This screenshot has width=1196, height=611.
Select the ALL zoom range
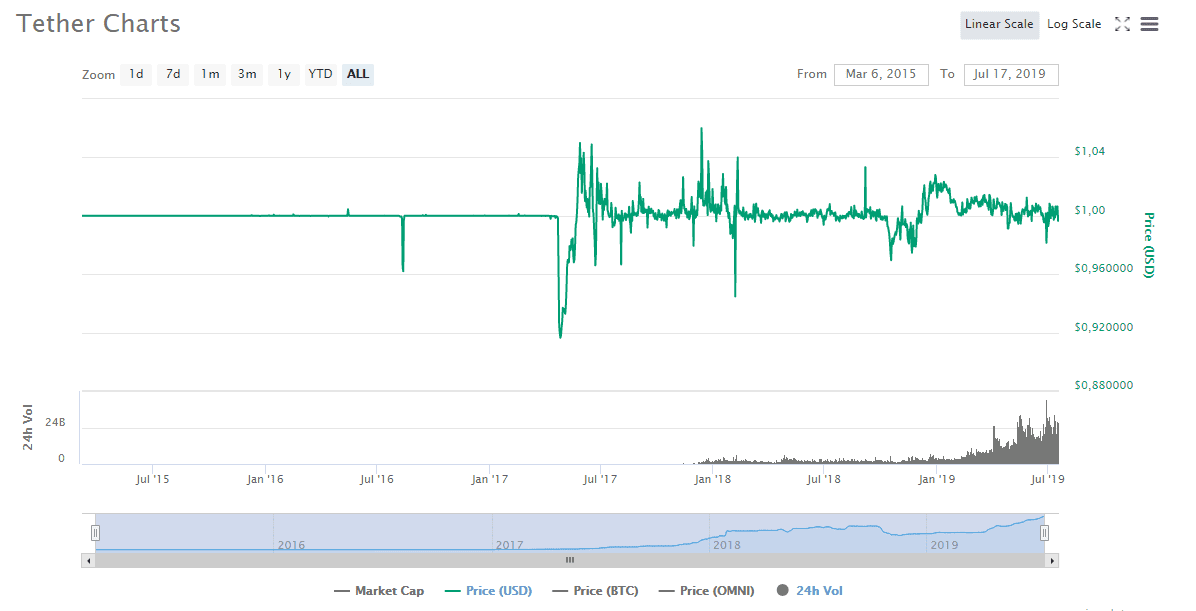pos(358,74)
